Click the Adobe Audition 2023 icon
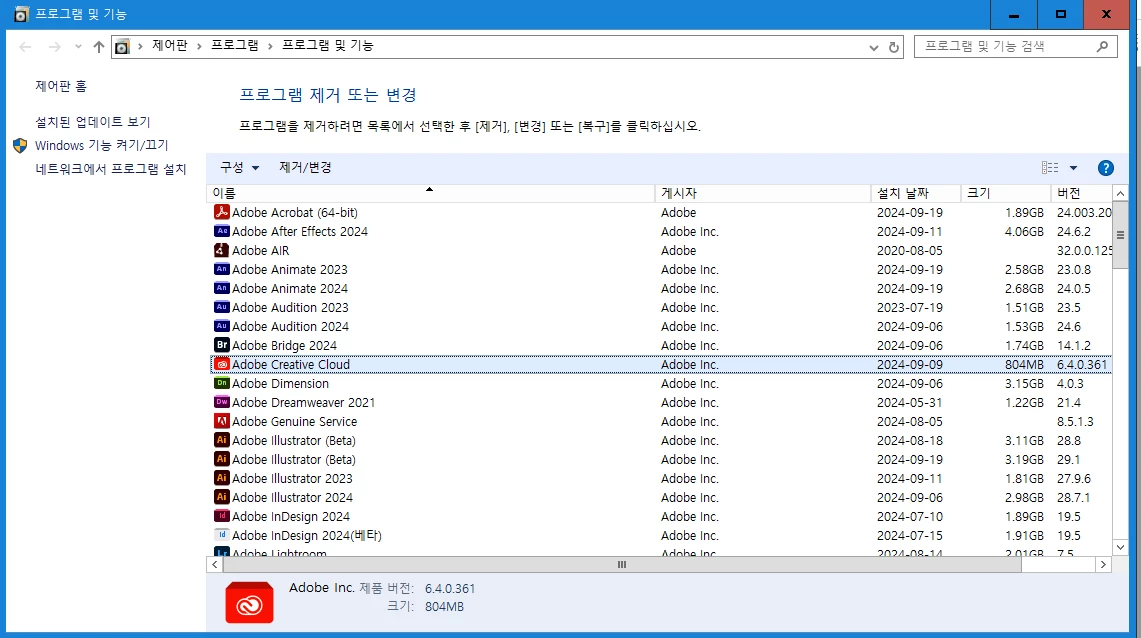 pos(222,307)
